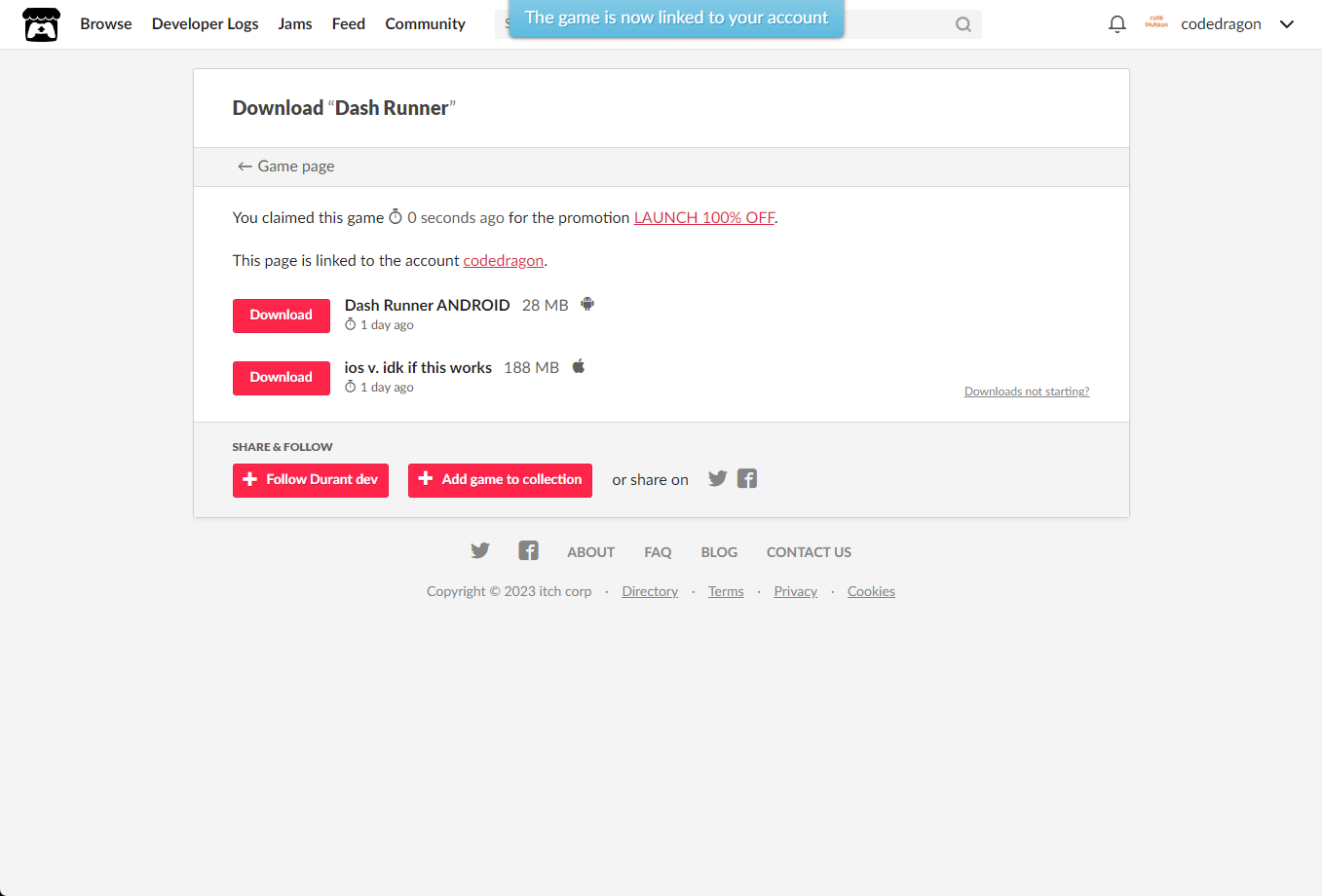Click Downloads not starting? help link
Image resolution: width=1322 pixels, height=896 pixels.
coord(1027,392)
